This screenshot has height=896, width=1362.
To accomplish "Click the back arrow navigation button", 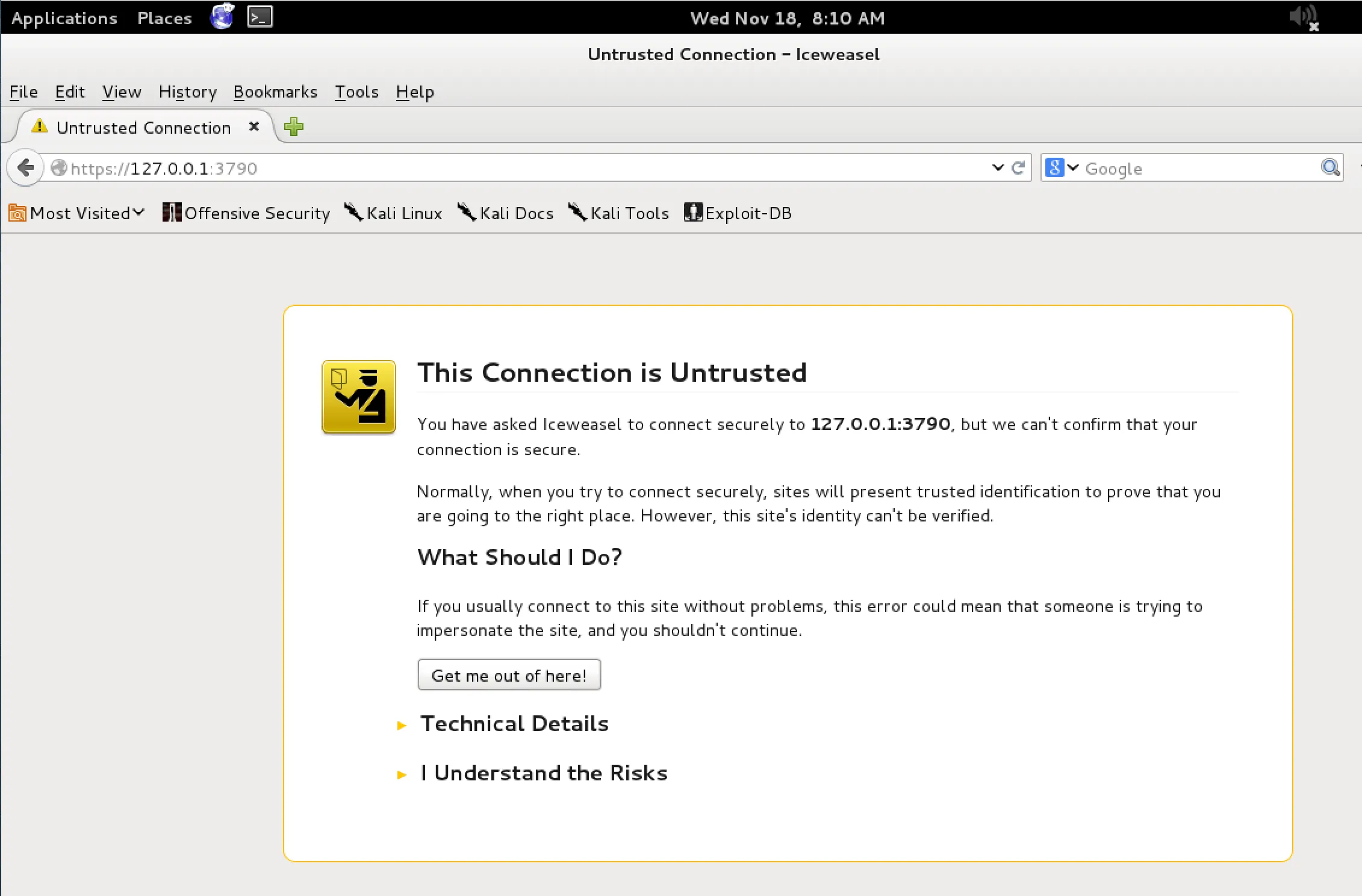I will point(25,167).
